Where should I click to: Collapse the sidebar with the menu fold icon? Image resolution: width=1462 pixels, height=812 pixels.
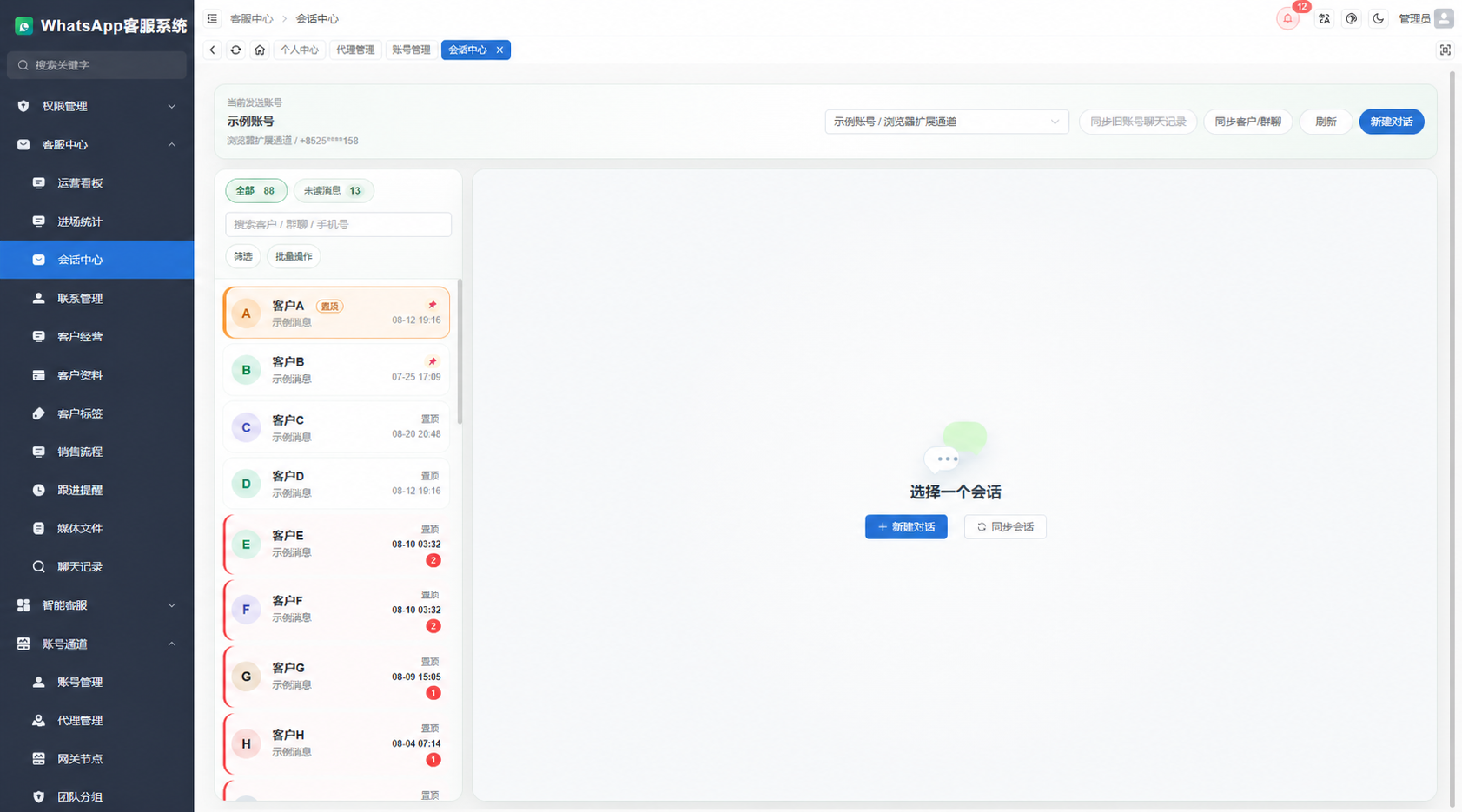[212, 18]
